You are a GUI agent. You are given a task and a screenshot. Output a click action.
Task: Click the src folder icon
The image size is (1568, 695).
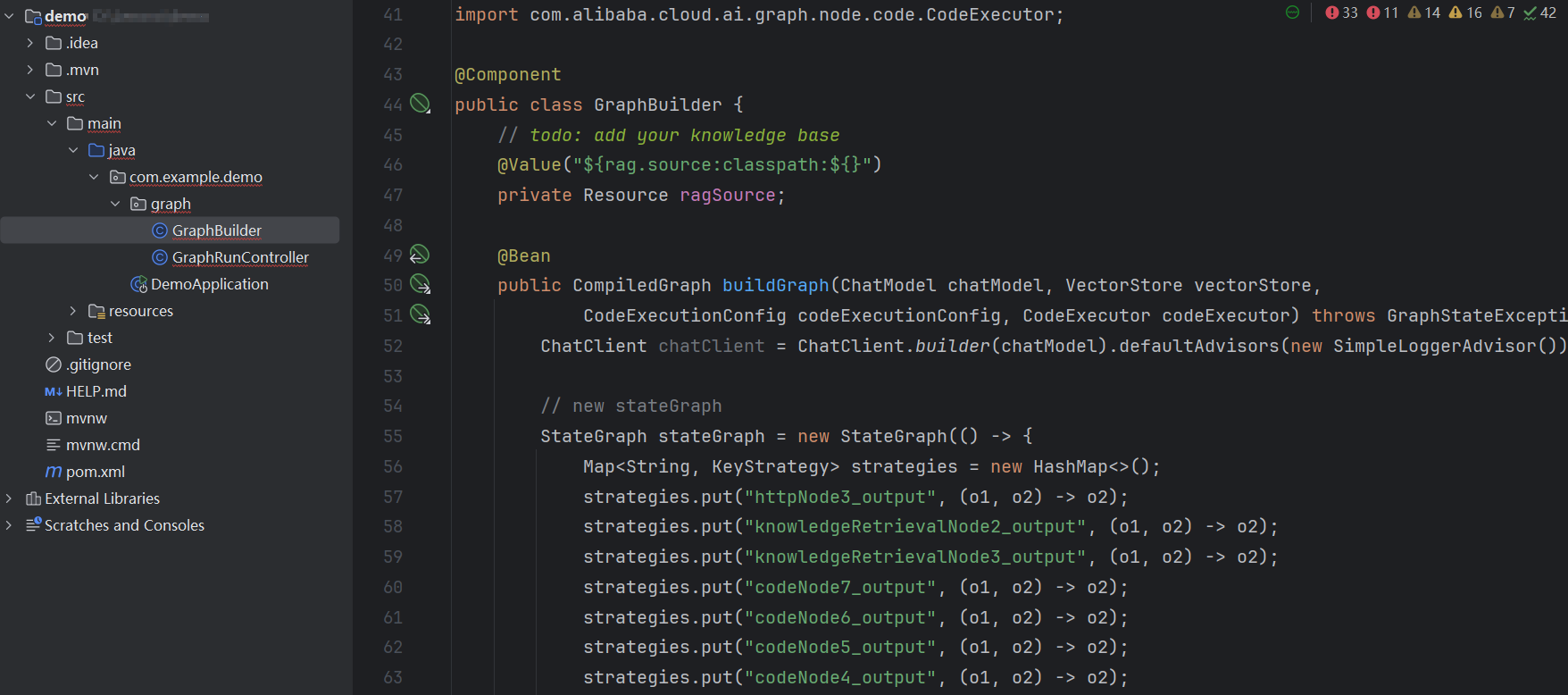pos(54,96)
